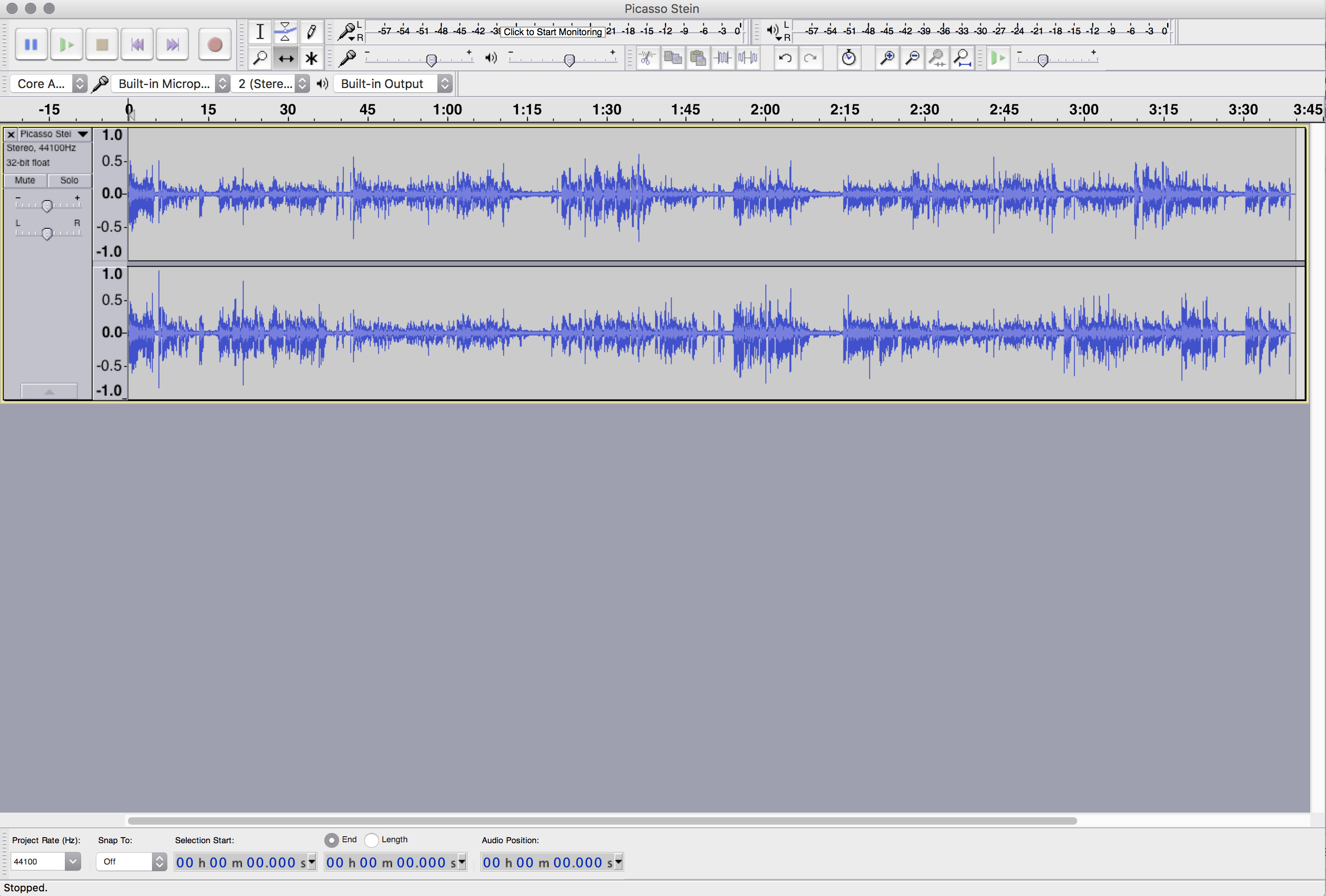Click the Play-at-Speed green button
This screenshot has width=1326, height=896.
coord(998,57)
